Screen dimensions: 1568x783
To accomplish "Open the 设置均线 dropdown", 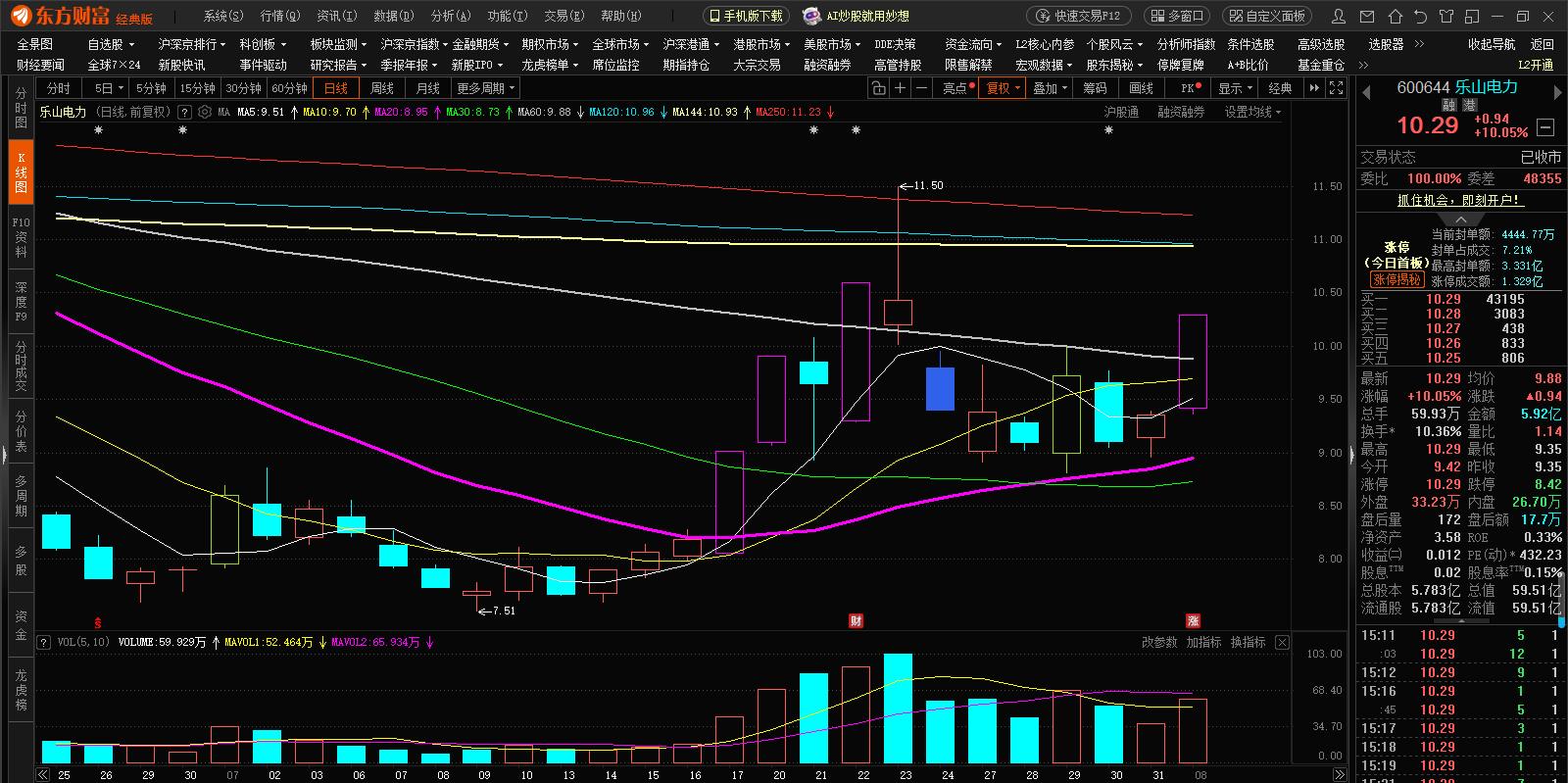I will 1251,112.
